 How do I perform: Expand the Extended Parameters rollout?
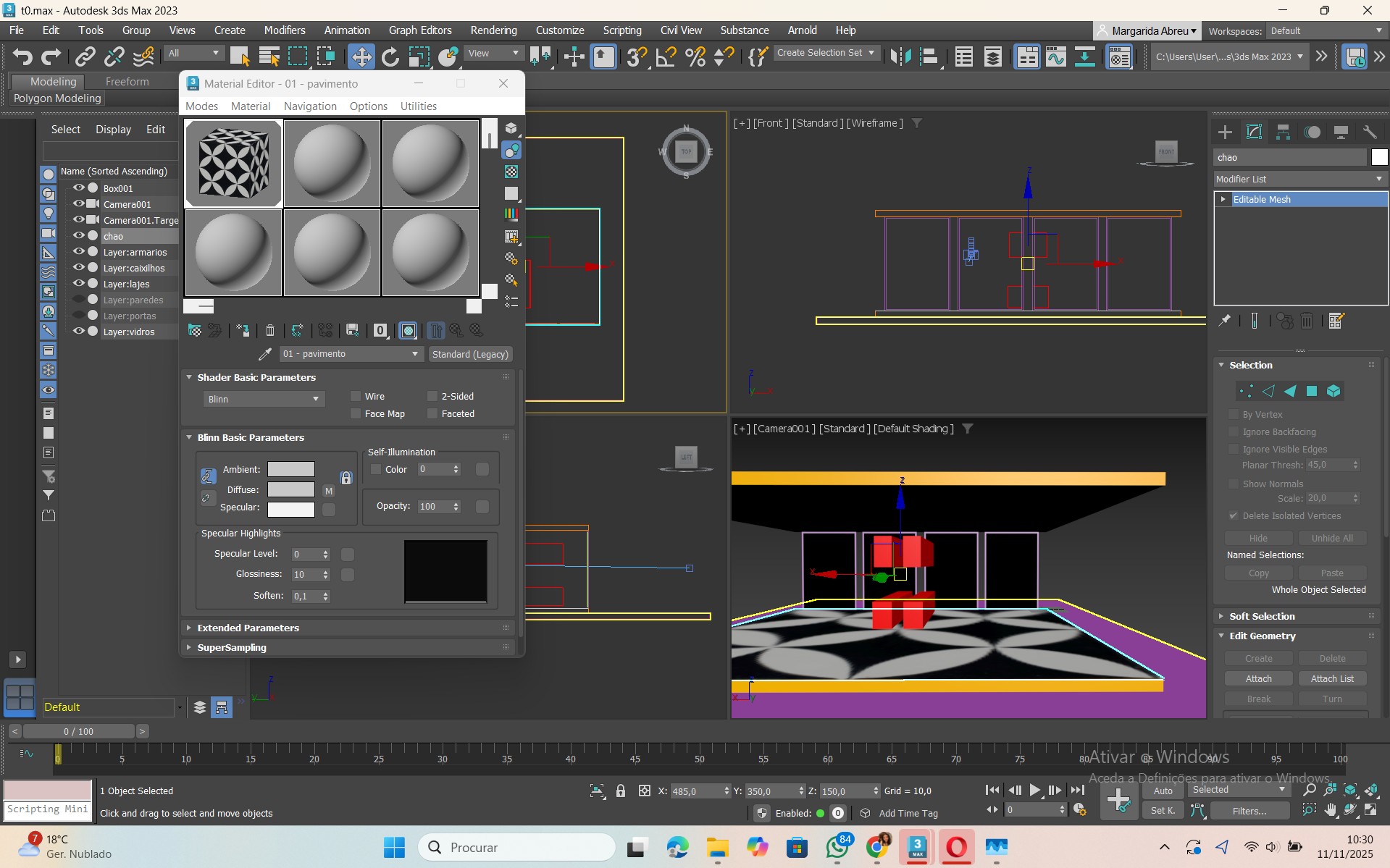248,628
